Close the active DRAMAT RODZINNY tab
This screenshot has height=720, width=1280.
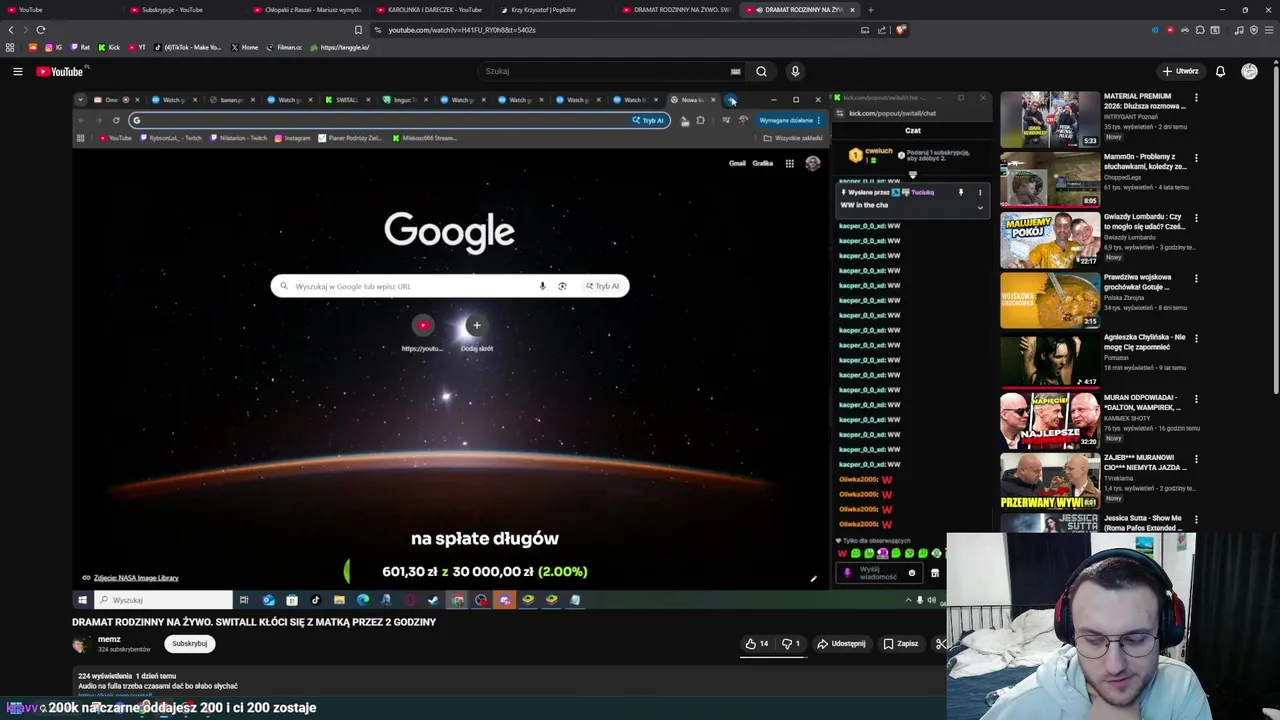pyautogui.click(x=852, y=10)
